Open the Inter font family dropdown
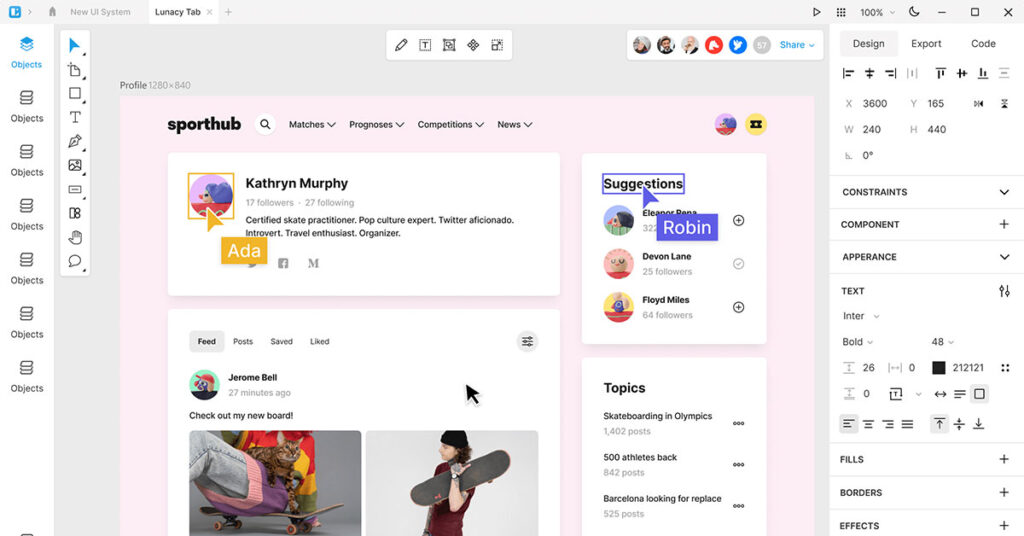Image resolution: width=1024 pixels, height=536 pixels. tap(861, 316)
